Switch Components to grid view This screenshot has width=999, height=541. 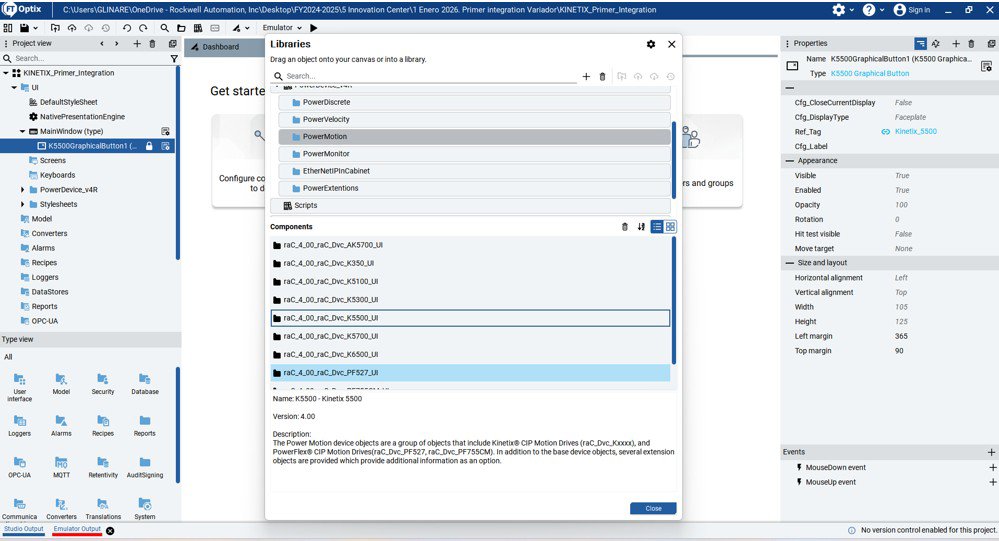[670, 227]
